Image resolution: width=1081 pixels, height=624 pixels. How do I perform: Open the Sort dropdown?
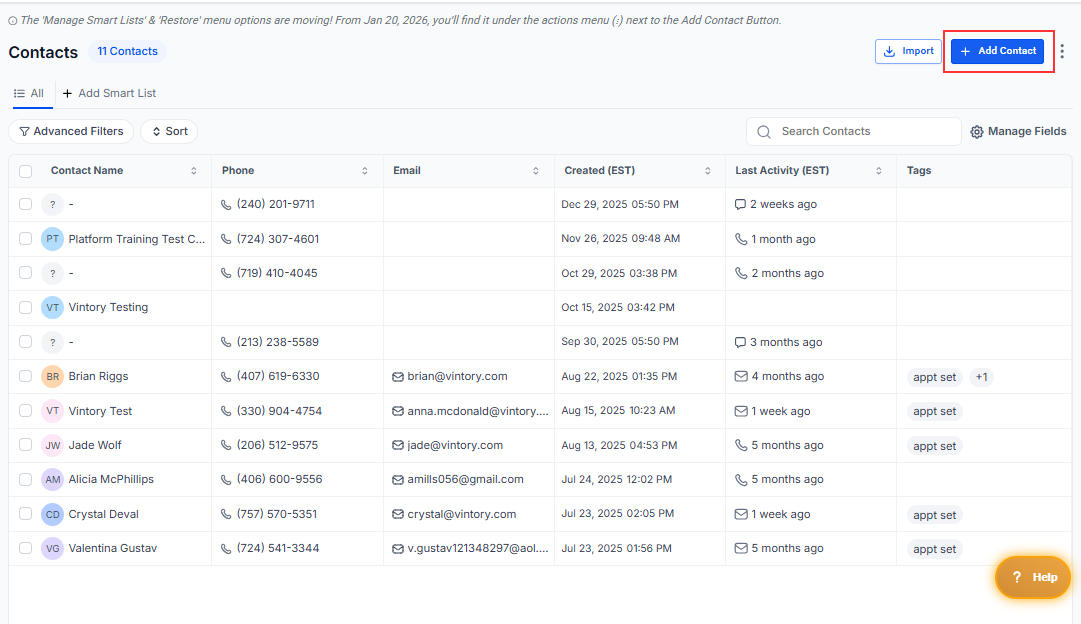[x=169, y=131]
